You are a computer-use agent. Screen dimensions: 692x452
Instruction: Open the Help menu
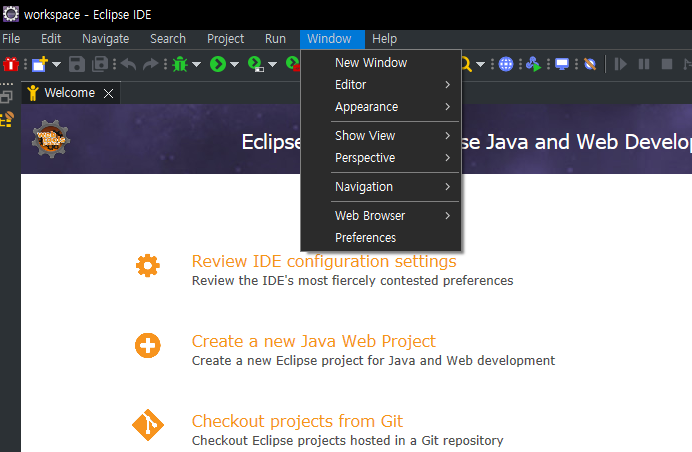click(x=384, y=39)
